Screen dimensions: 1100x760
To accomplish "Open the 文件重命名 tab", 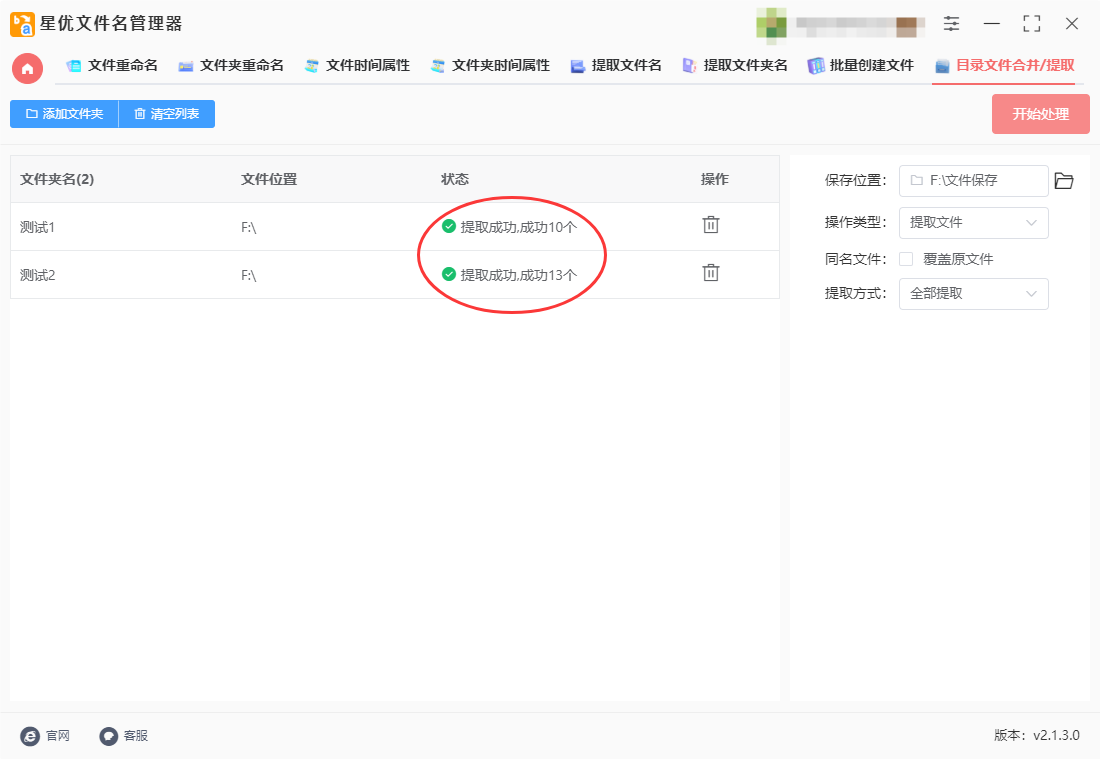I will pyautogui.click(x=112, y=66).
